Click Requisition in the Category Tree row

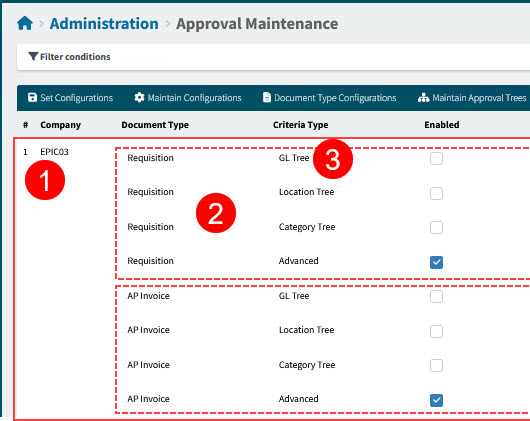pos(150,227)
